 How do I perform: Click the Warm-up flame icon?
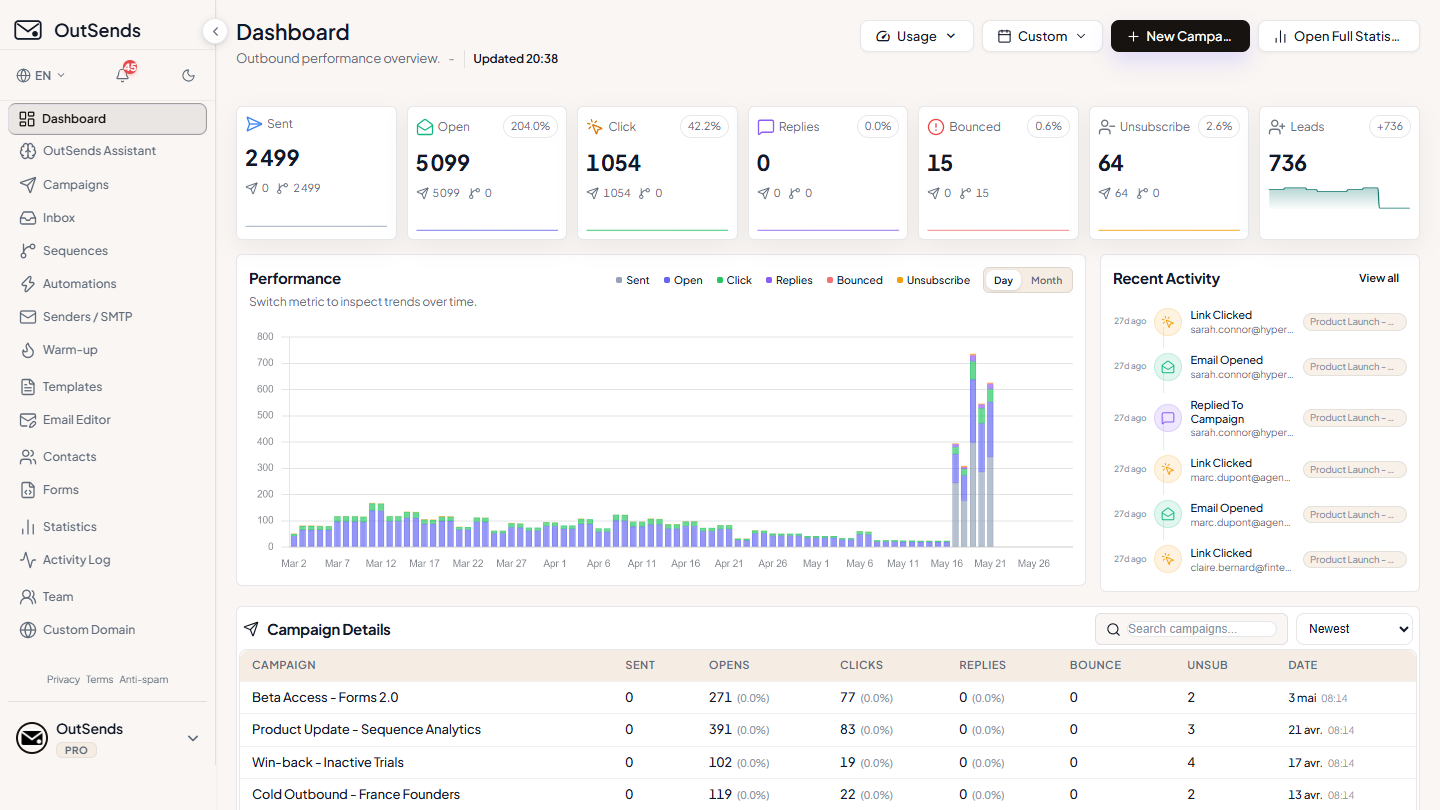tap(28, 350)
